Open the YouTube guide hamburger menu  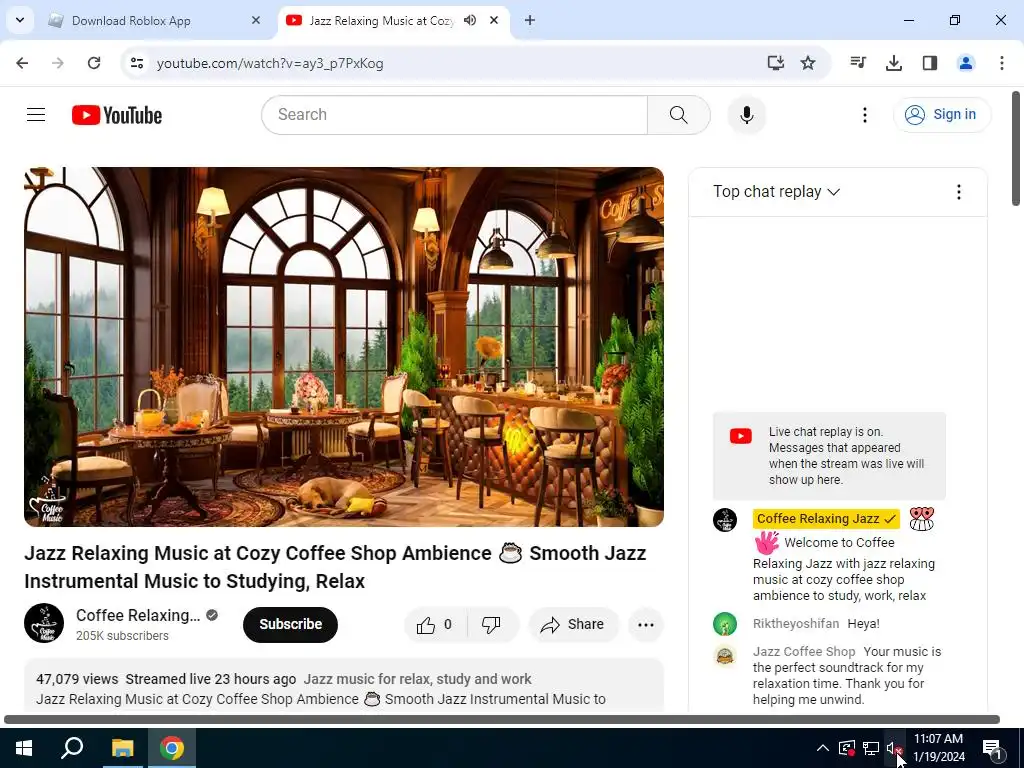[36, 115]
